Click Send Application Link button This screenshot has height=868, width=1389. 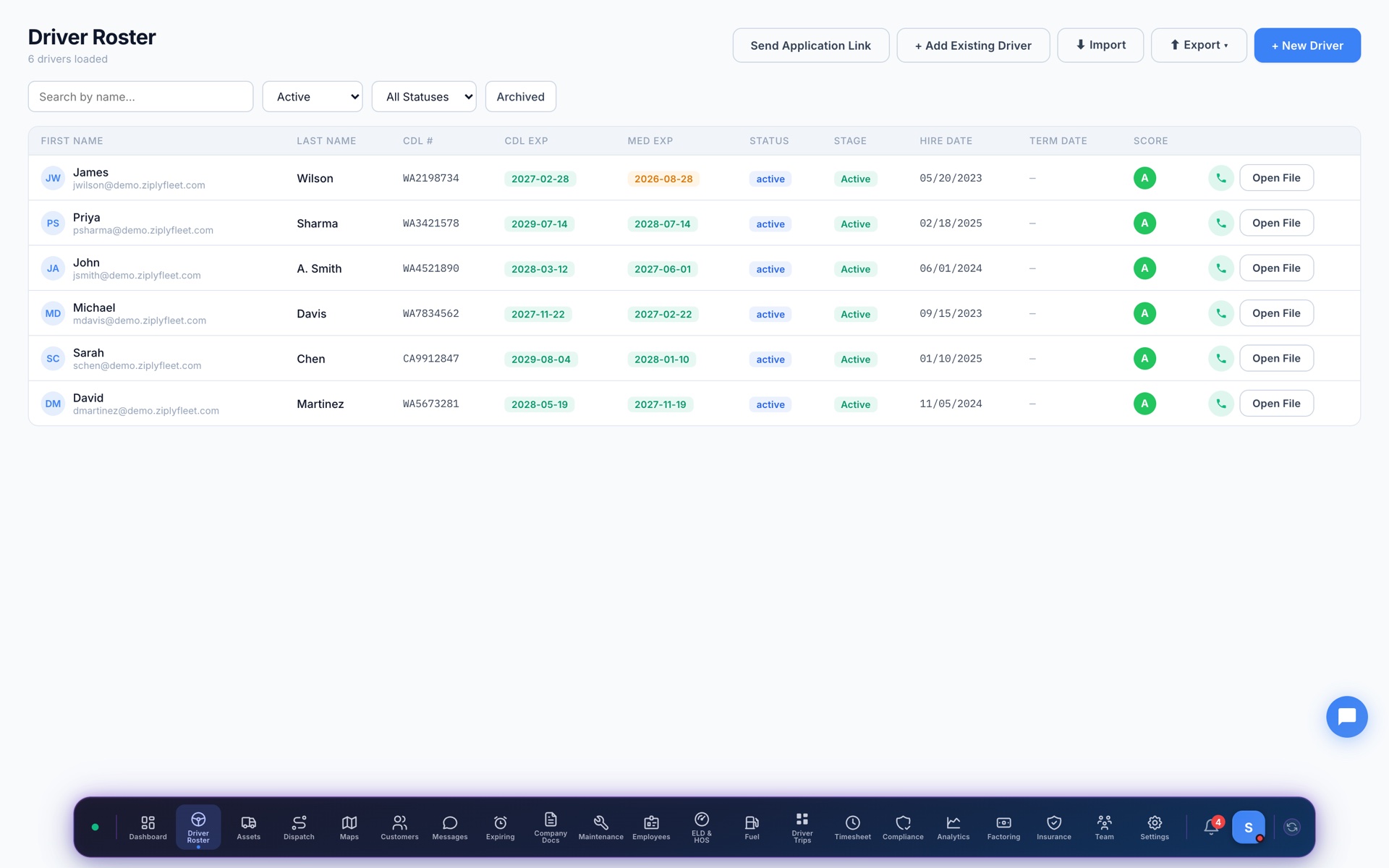tap(811, 46)
